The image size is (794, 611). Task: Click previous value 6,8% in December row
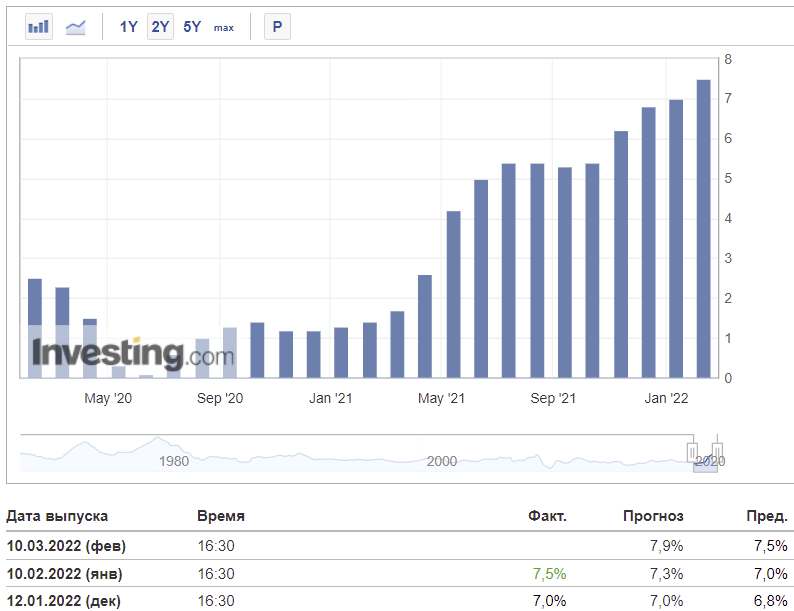point(771,601)
